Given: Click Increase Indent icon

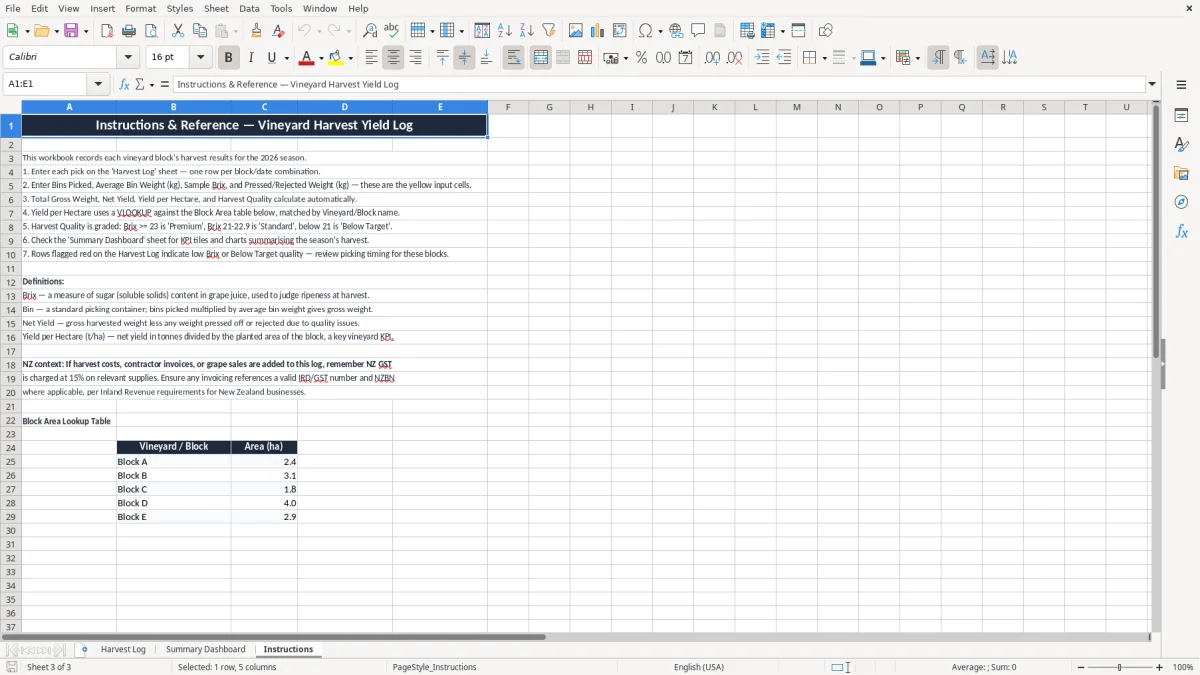Looking at the screenshot, I should point(762,58).
